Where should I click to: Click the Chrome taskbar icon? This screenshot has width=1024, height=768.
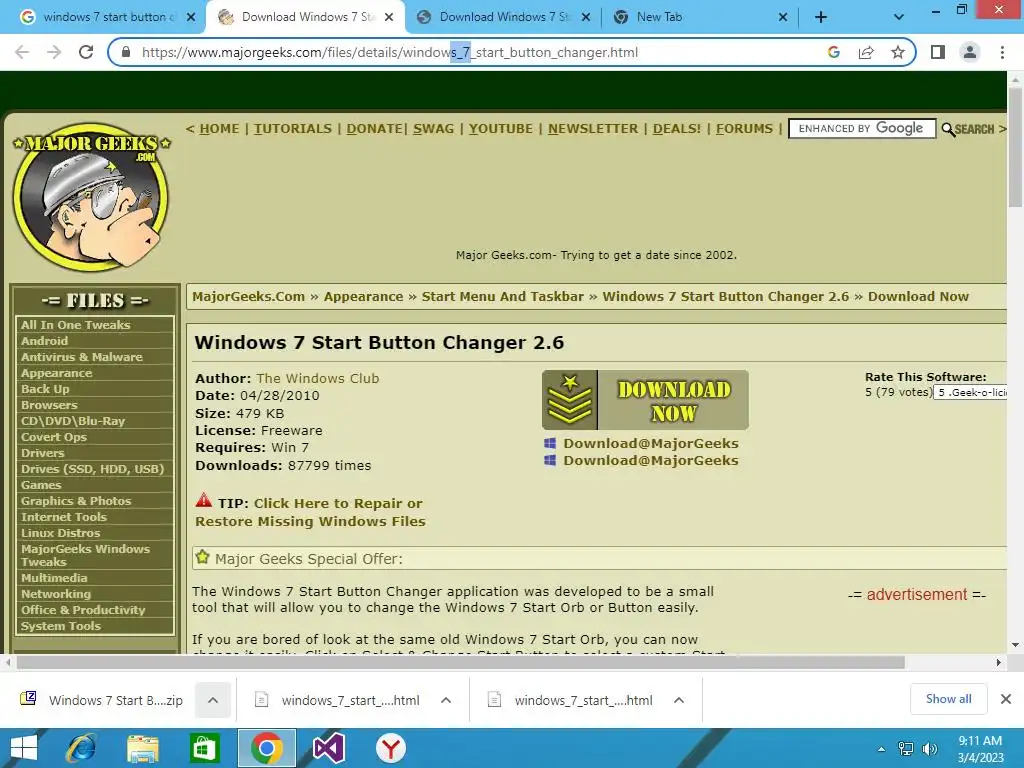[x=266, y=748]
